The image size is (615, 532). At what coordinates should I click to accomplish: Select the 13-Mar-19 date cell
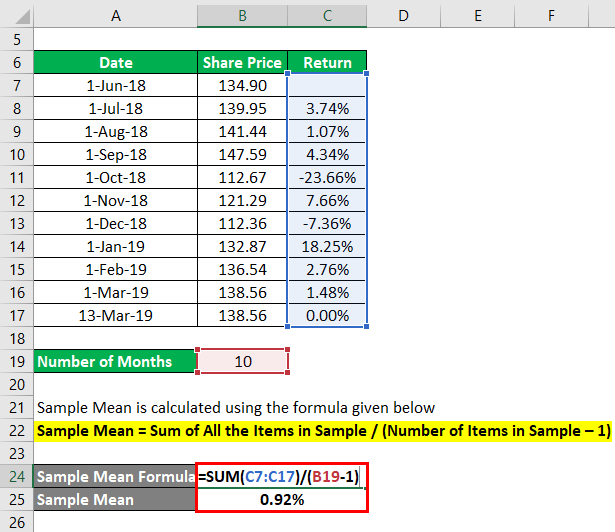point(116,315)
